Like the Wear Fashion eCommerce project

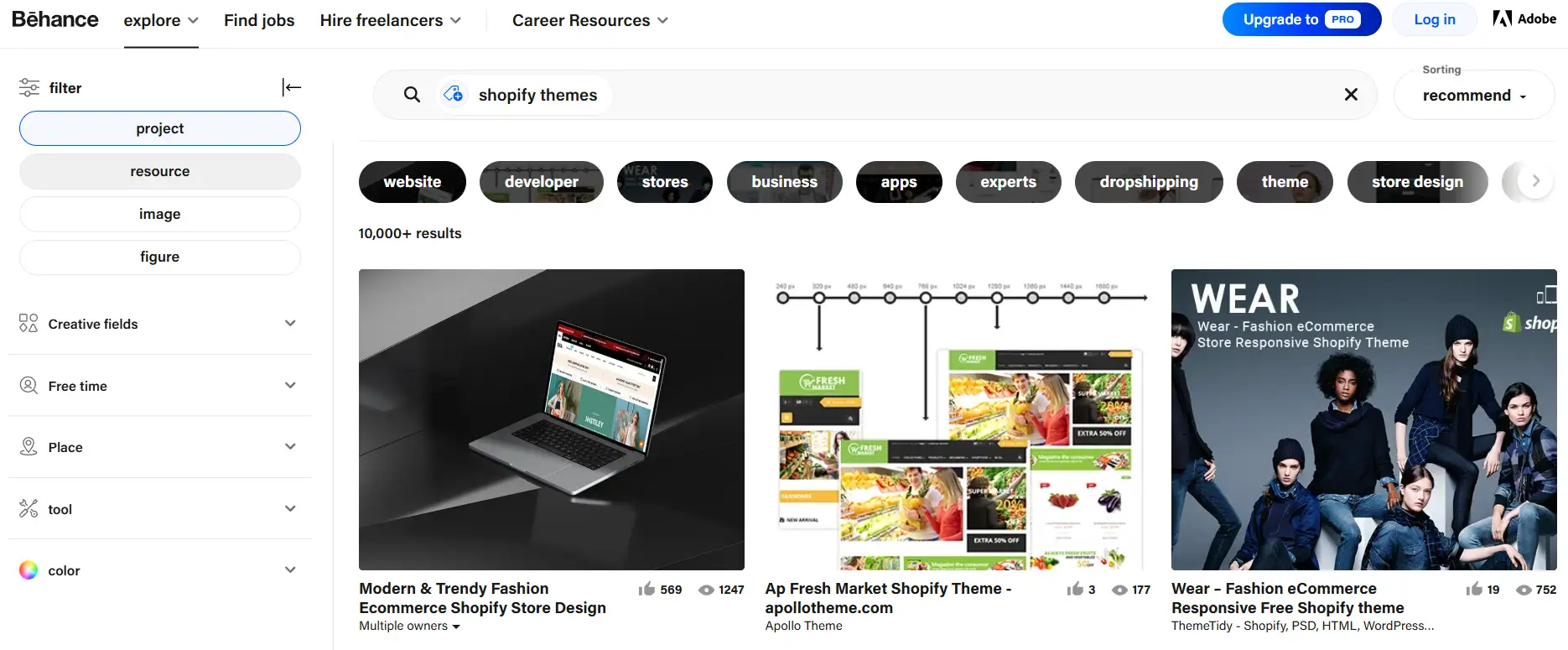pos(1474,589)
